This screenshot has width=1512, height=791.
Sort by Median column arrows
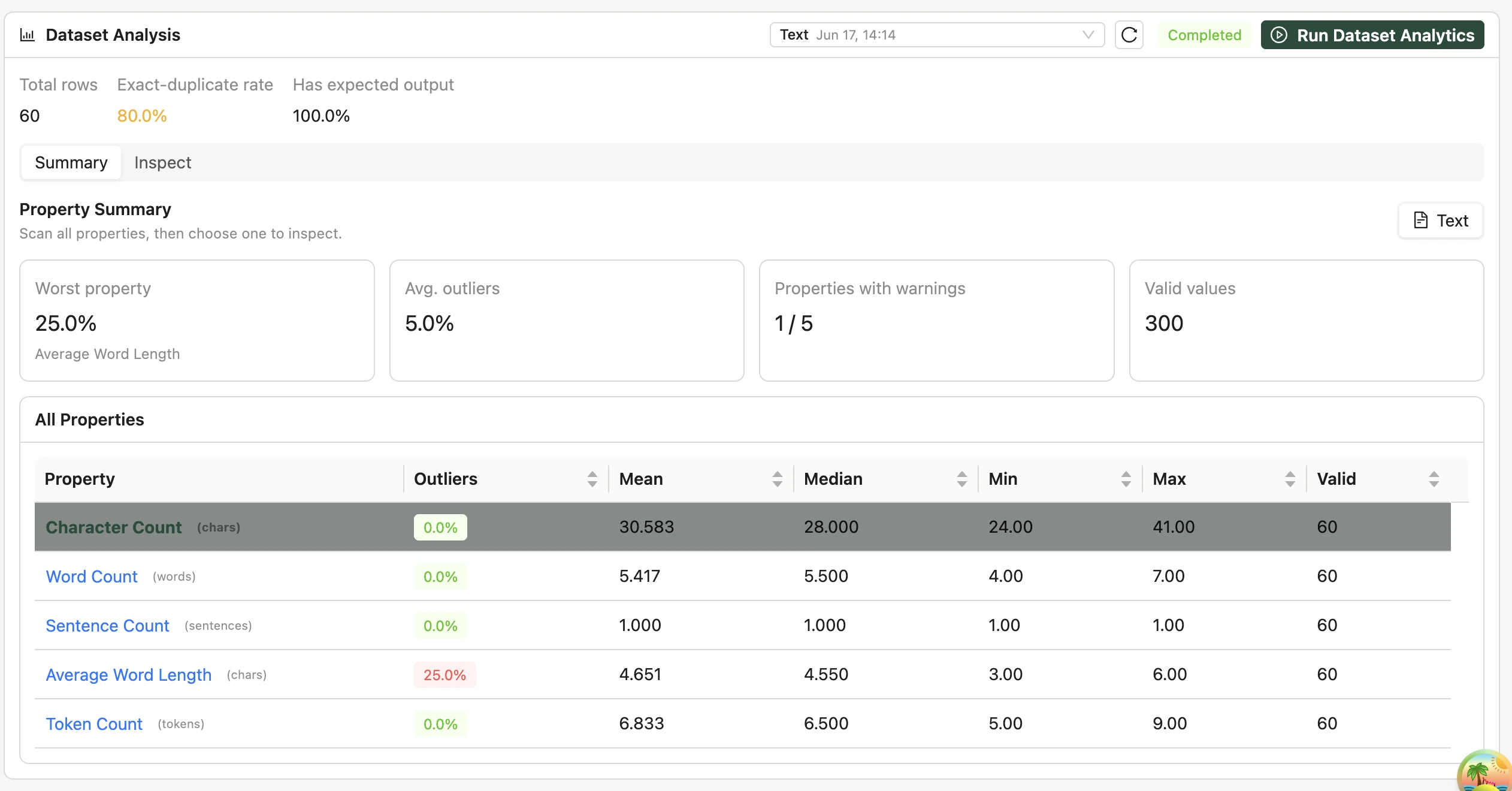point(961,479)
